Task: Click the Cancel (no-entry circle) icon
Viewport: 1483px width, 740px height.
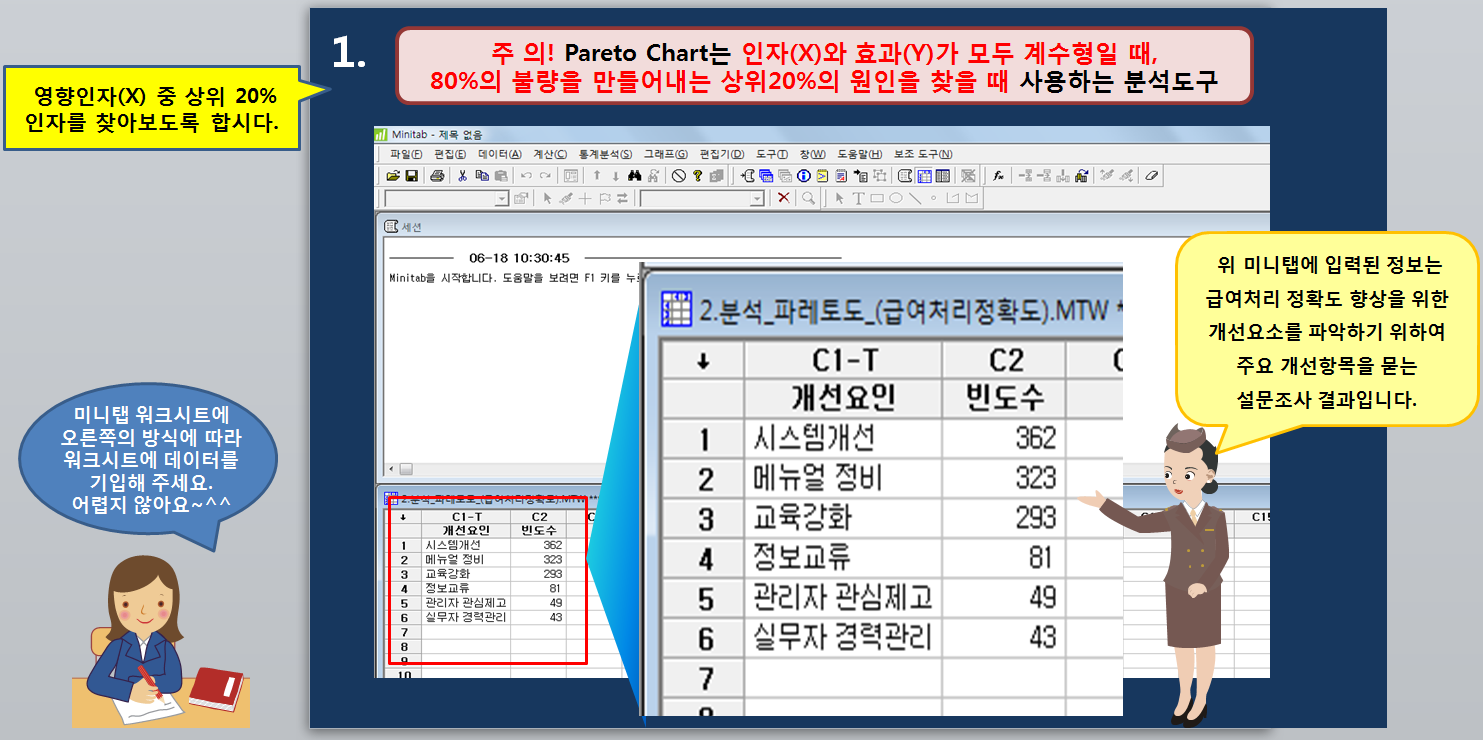Action: (x=679, y=175)
